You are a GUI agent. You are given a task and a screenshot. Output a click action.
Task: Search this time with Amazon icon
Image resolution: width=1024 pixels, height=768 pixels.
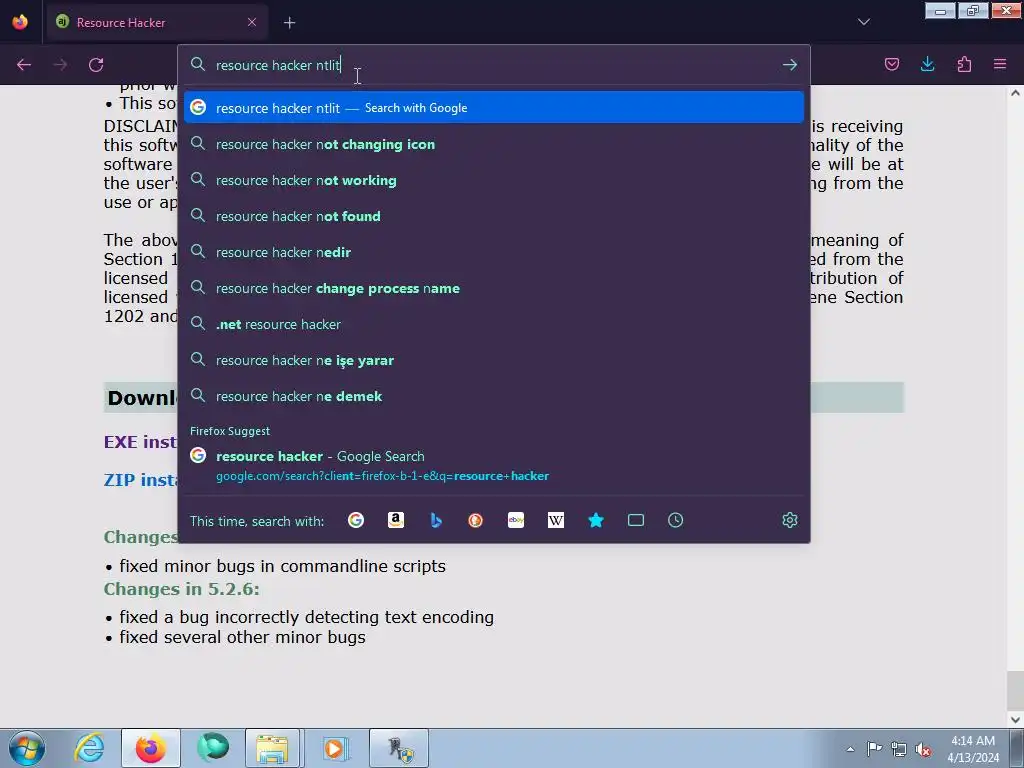pos(396,520)
